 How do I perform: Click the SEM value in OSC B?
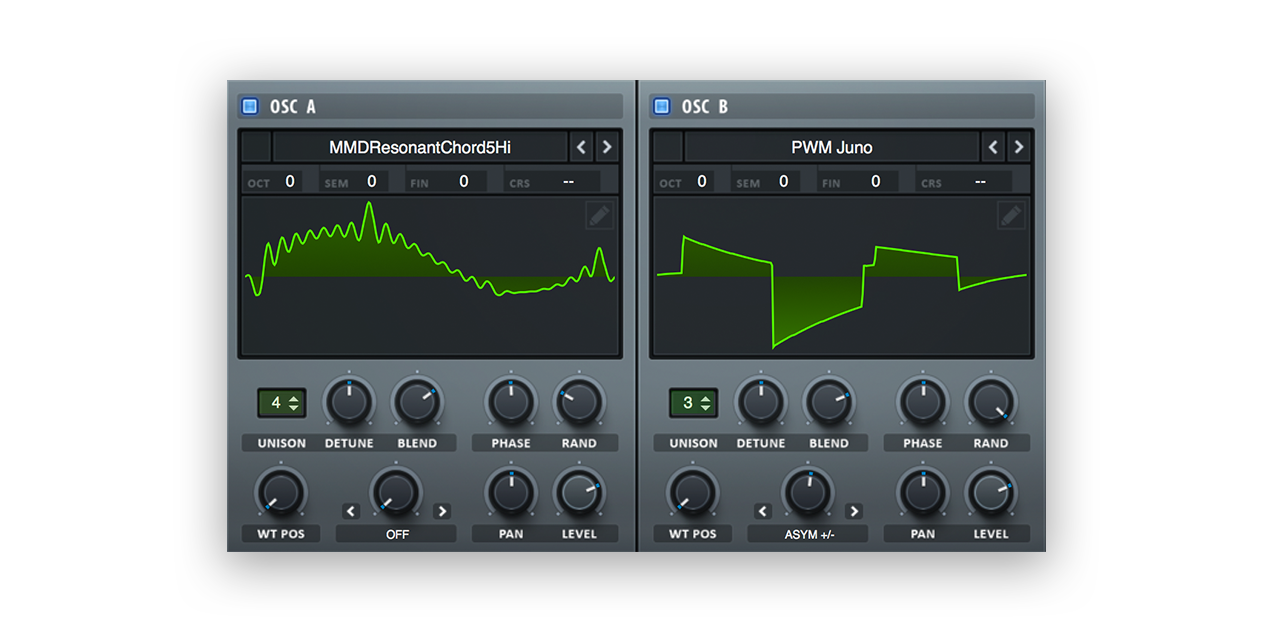[784, 181]
